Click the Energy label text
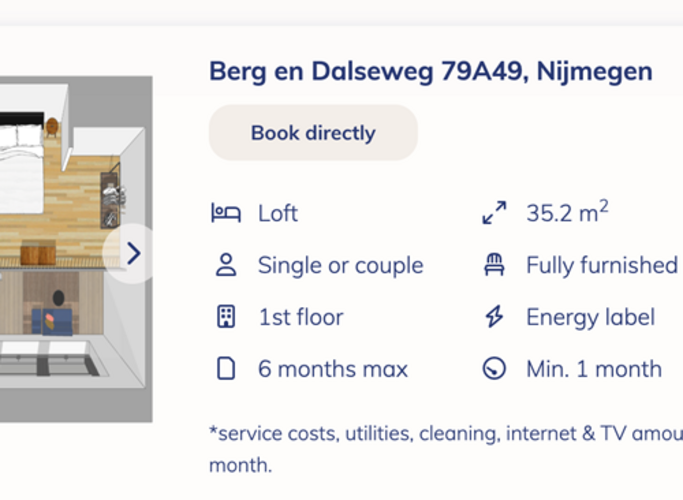683x500 pixels. [590, 317]
